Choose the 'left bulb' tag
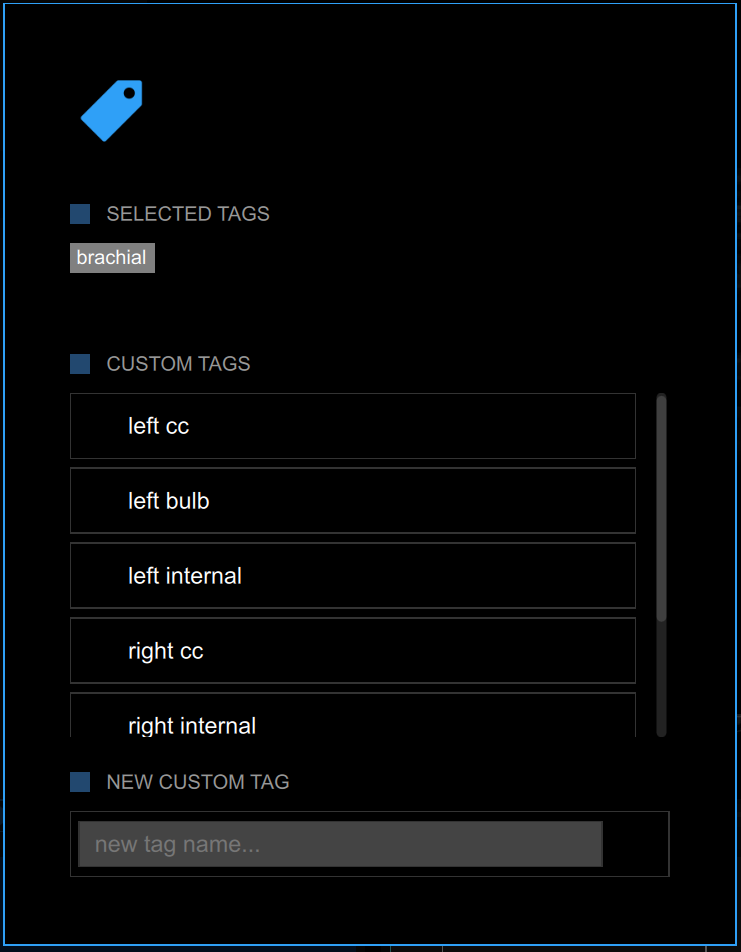 click(x=352, y=501)
